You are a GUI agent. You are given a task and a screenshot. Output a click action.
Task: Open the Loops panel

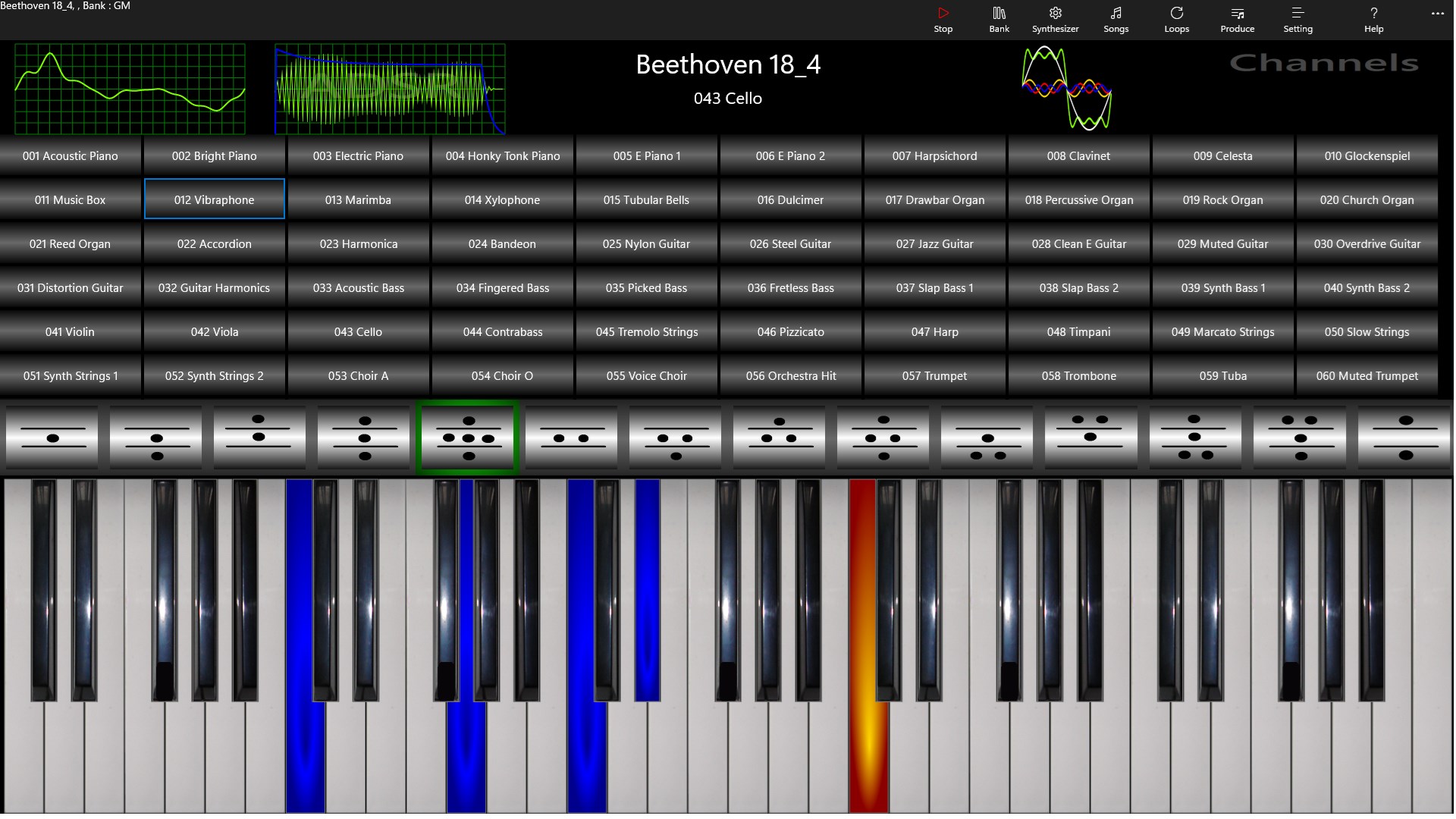point(1176,19)
